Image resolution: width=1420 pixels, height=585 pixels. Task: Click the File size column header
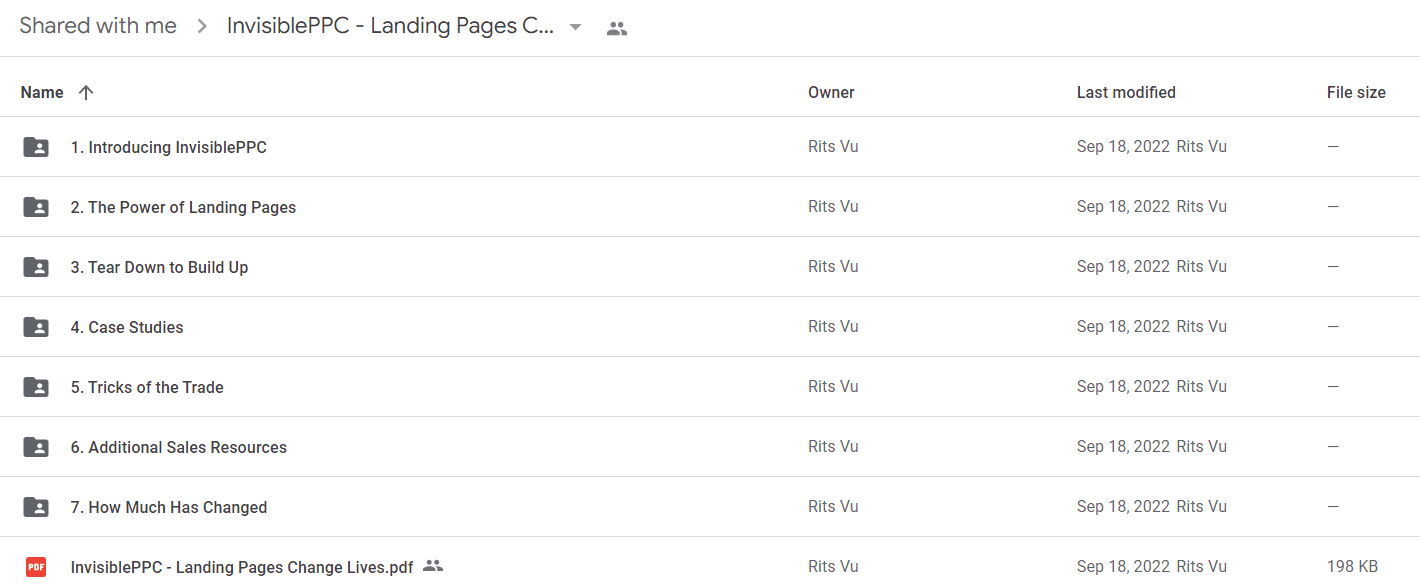coord(1356,92)
